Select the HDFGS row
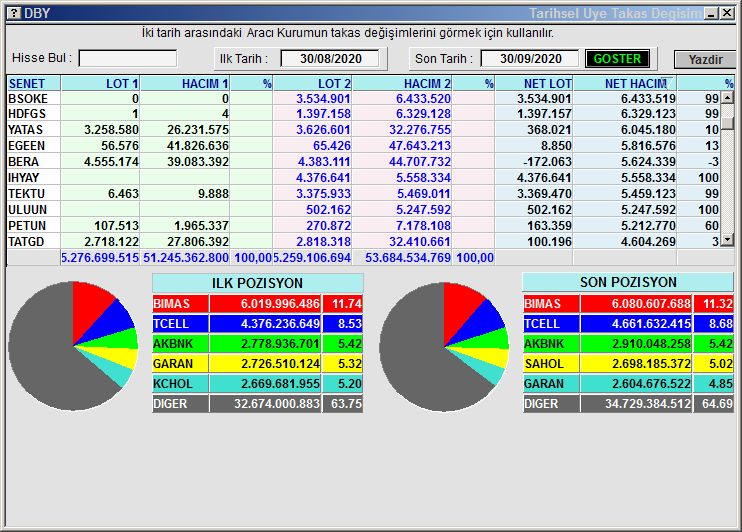 tap(363, 114)
